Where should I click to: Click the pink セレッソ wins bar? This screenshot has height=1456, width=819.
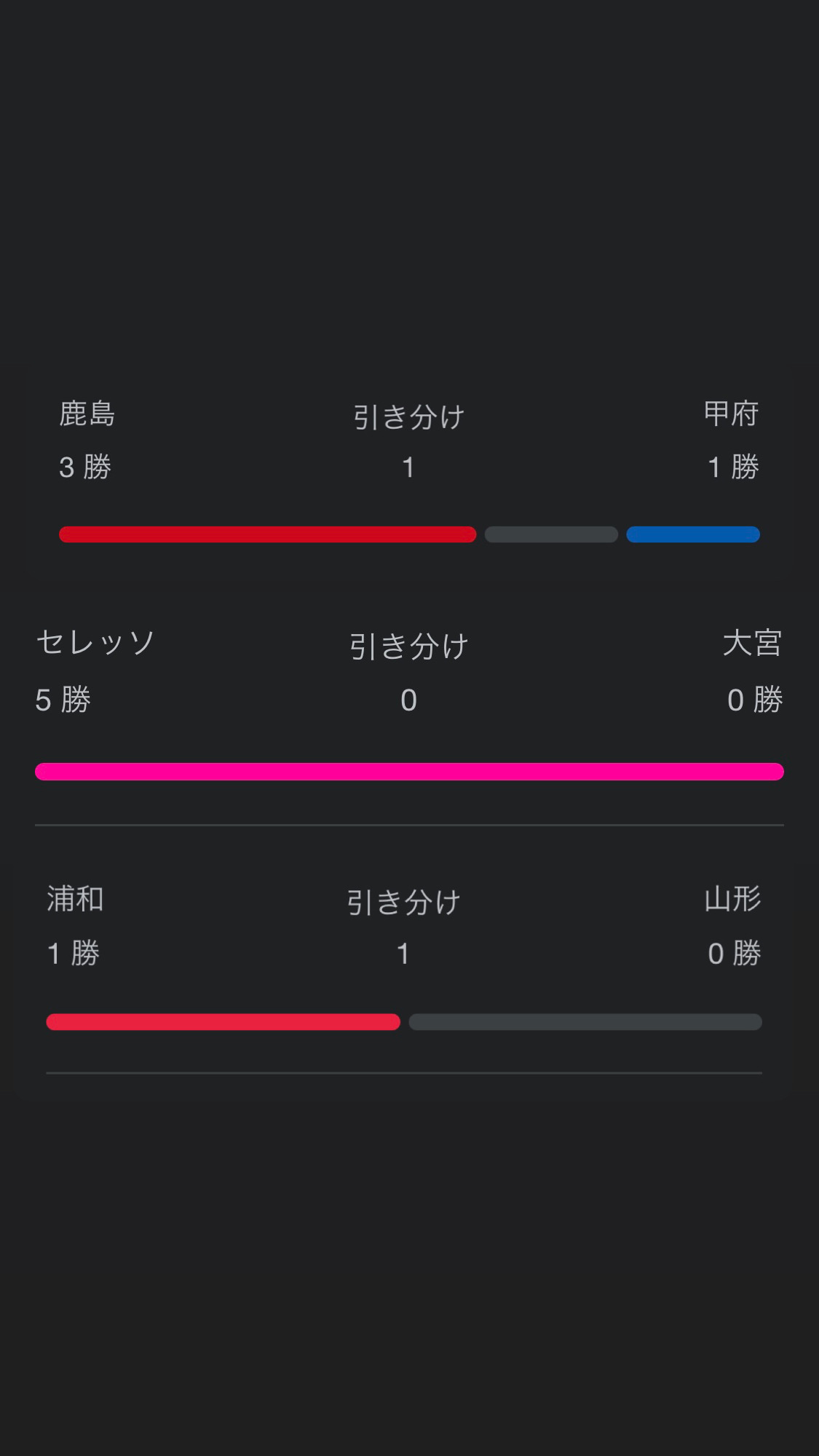coord(409,772)
